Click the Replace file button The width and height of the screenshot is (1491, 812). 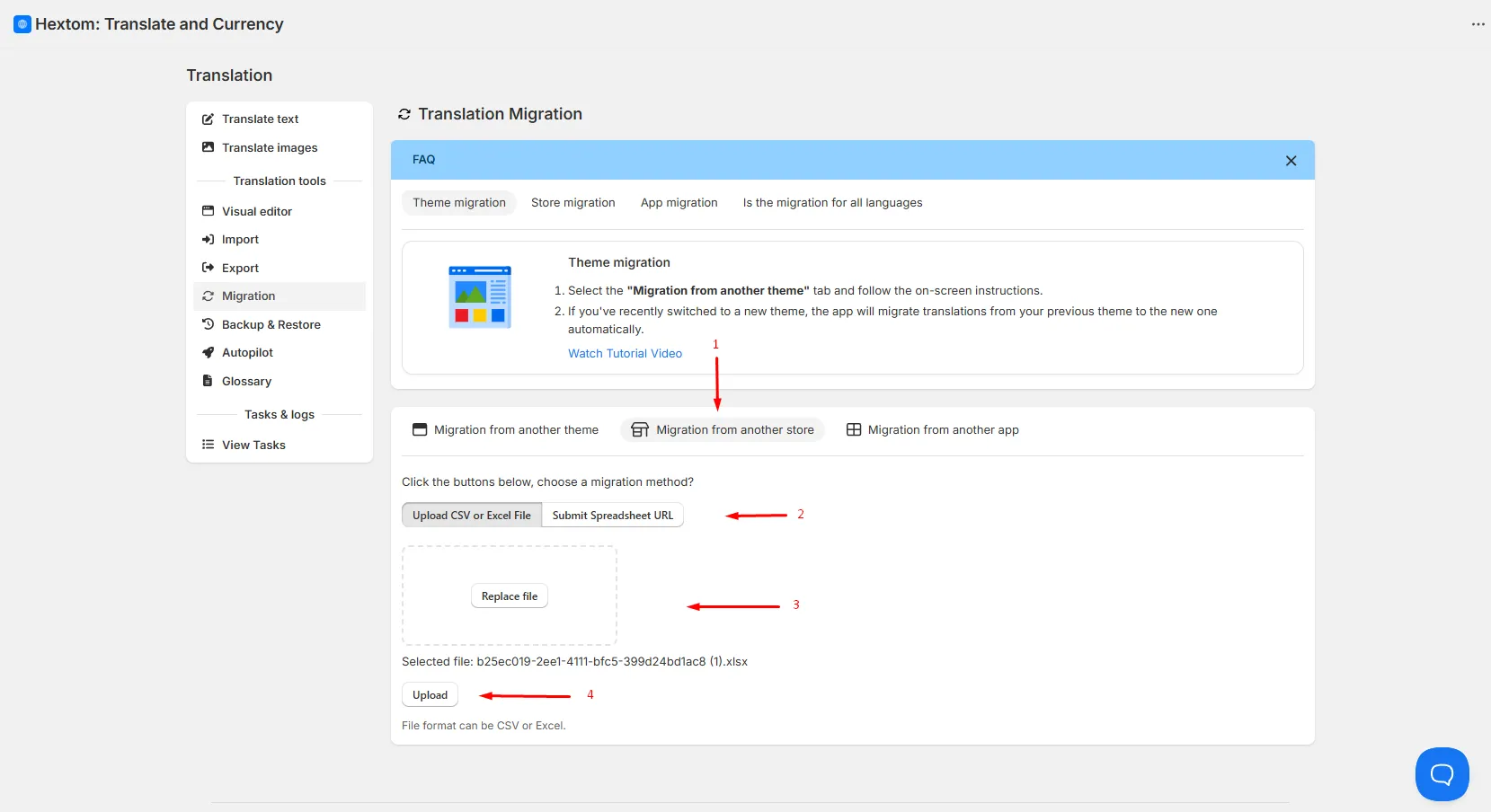510,596
